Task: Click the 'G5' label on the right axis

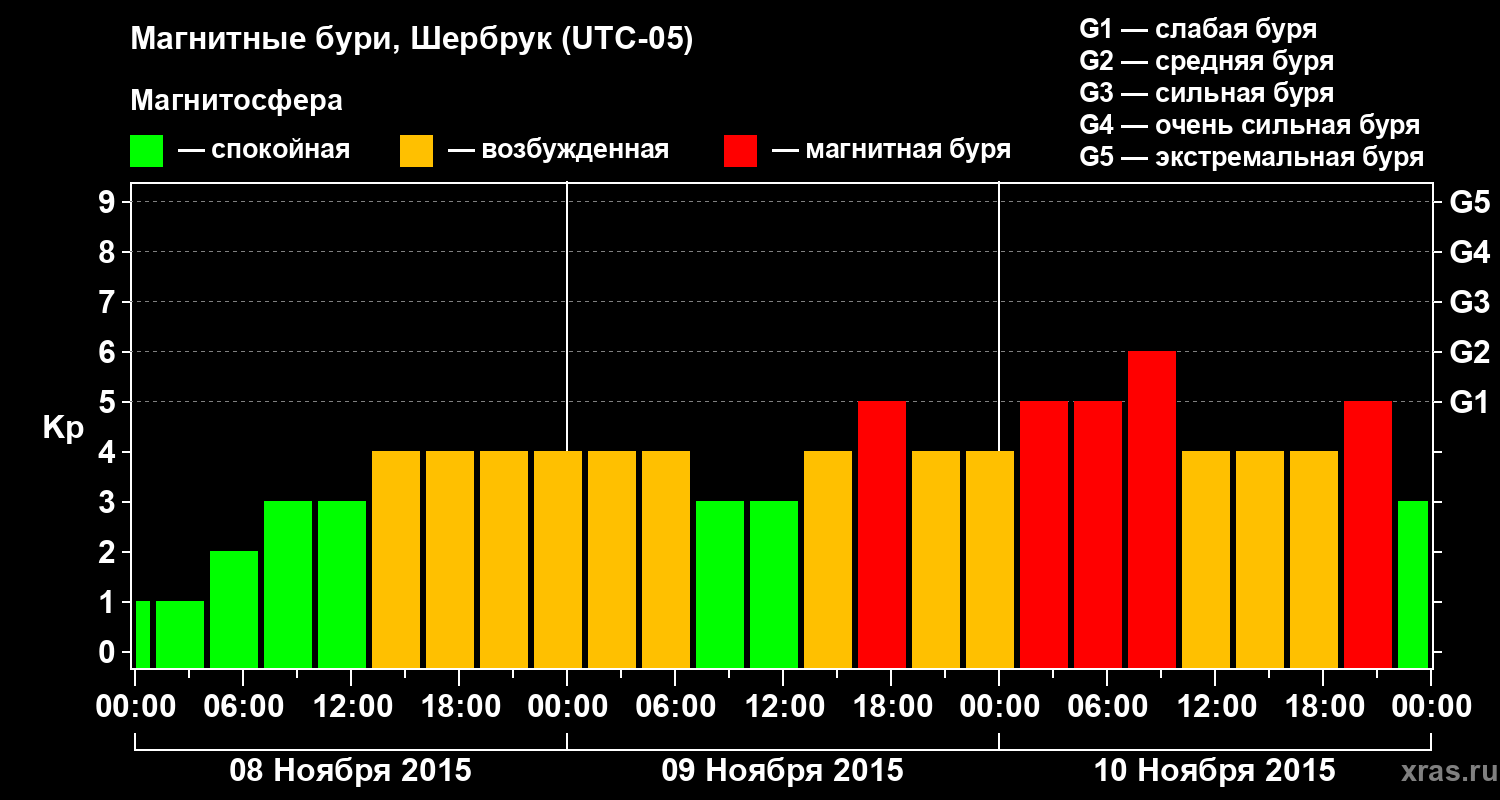Action: pyautogui.click(x=1469, y=202)
